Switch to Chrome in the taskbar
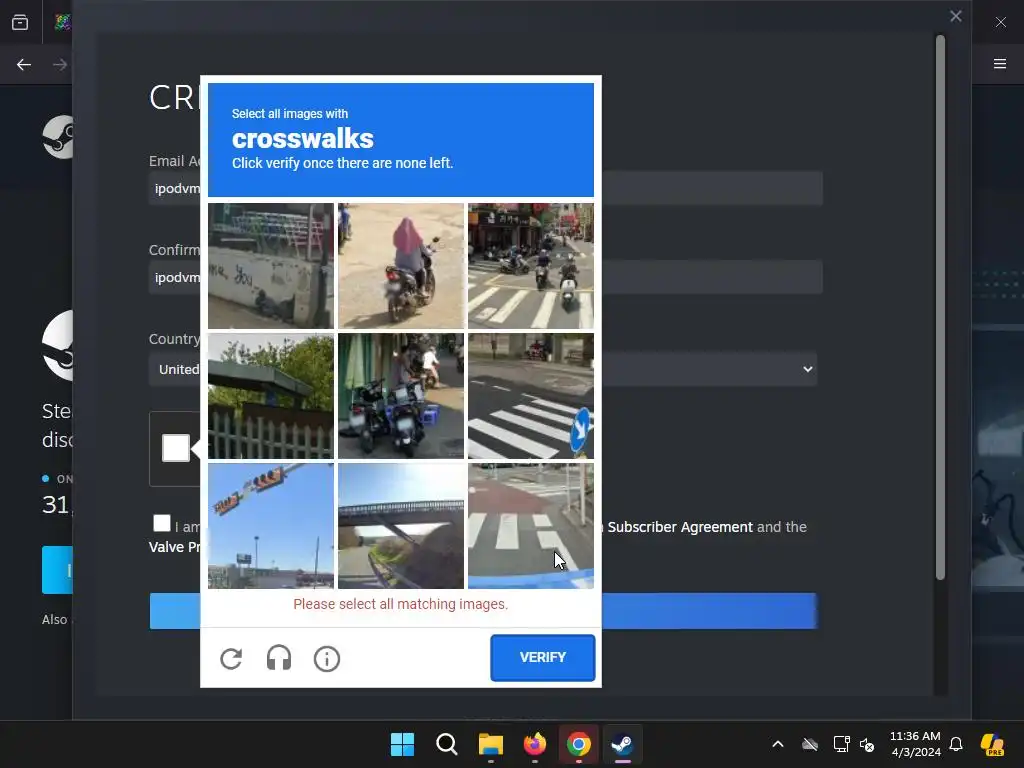This screenshot has height=768, width=1024. pyautogui.click(x=579, y=744)
